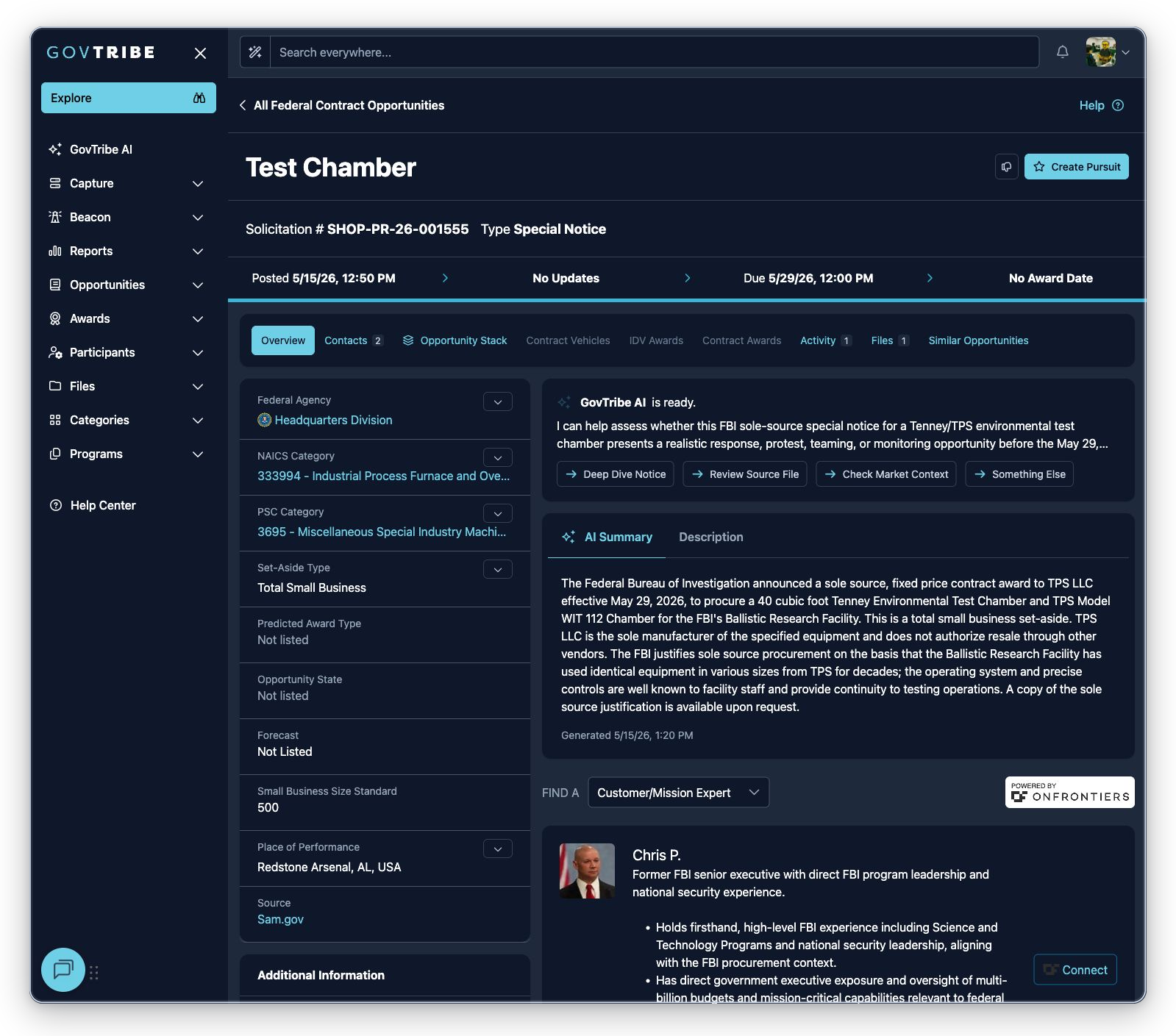Expand Set-Aside Type dropdown chevron
This screenshot has width=1176, height=1036.
tap(498, 569)
